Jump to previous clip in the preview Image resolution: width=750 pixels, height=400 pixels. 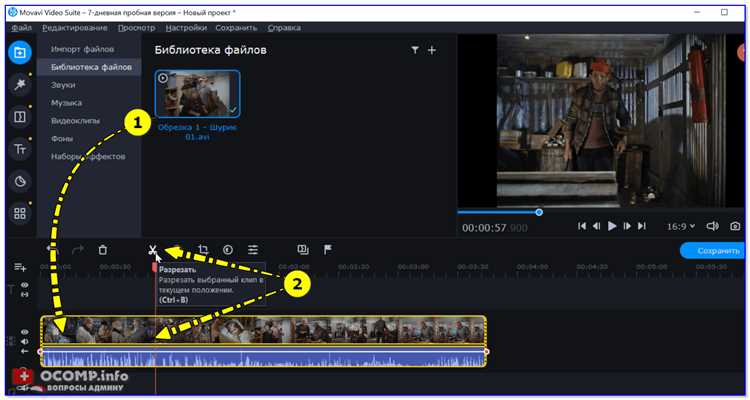582,226
